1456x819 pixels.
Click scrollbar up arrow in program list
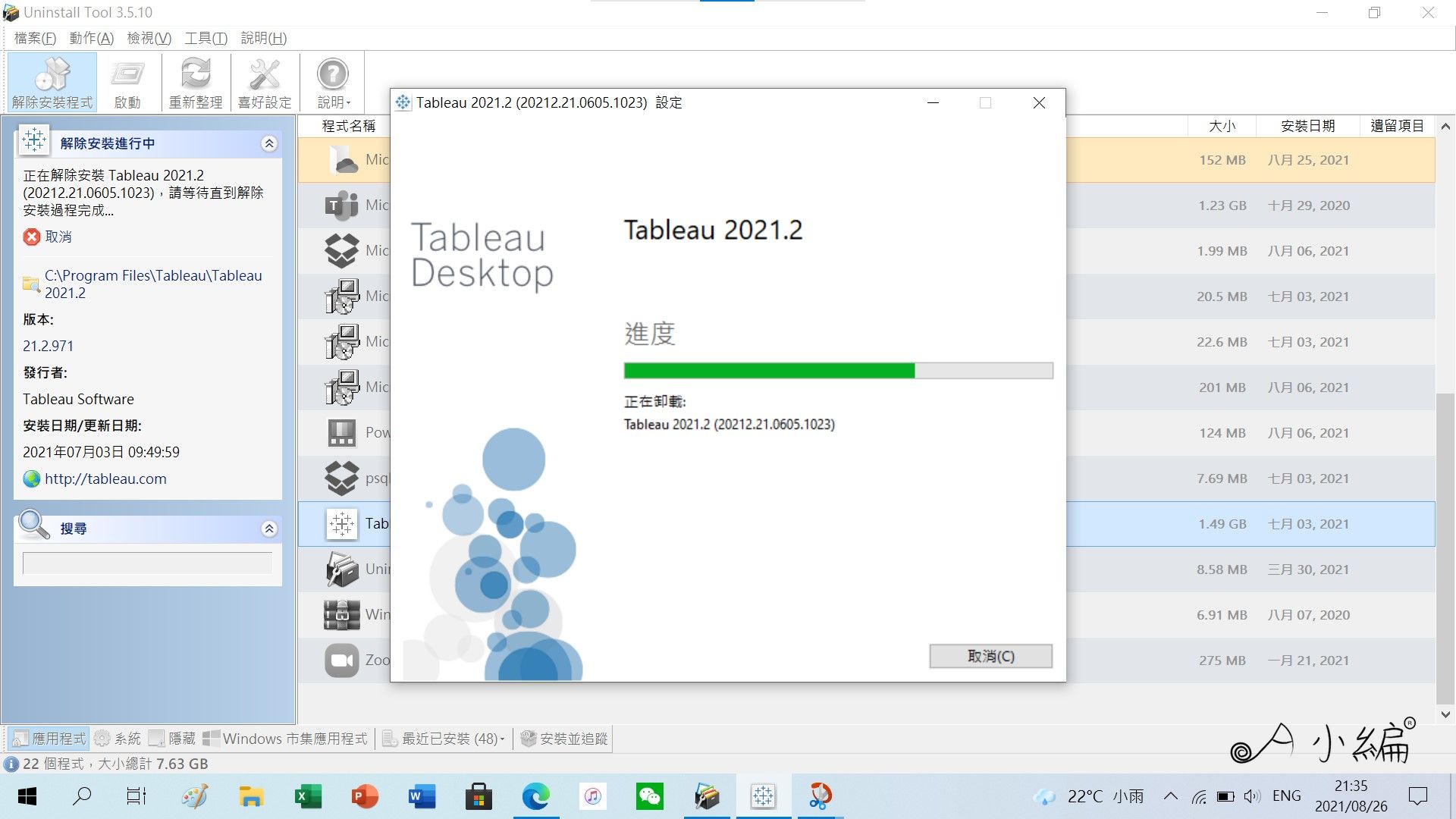[1445, 126]
